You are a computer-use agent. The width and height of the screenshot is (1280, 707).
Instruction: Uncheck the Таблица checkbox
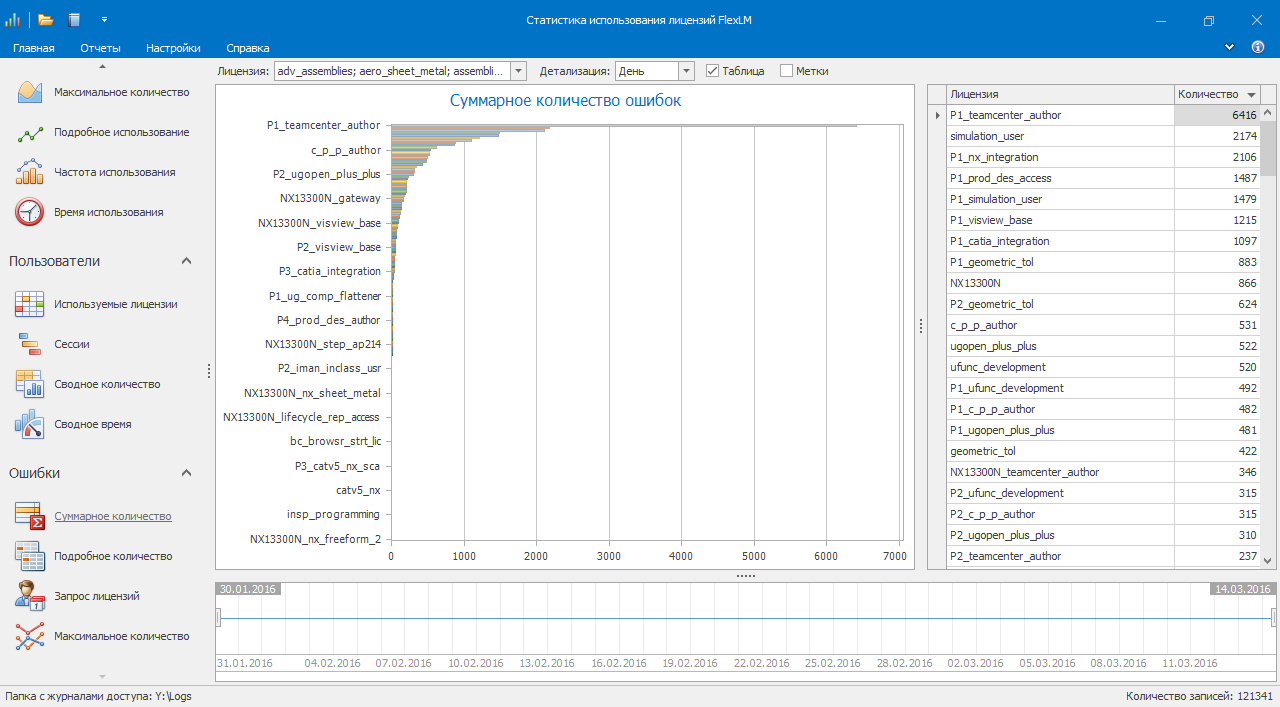point(713,71)
